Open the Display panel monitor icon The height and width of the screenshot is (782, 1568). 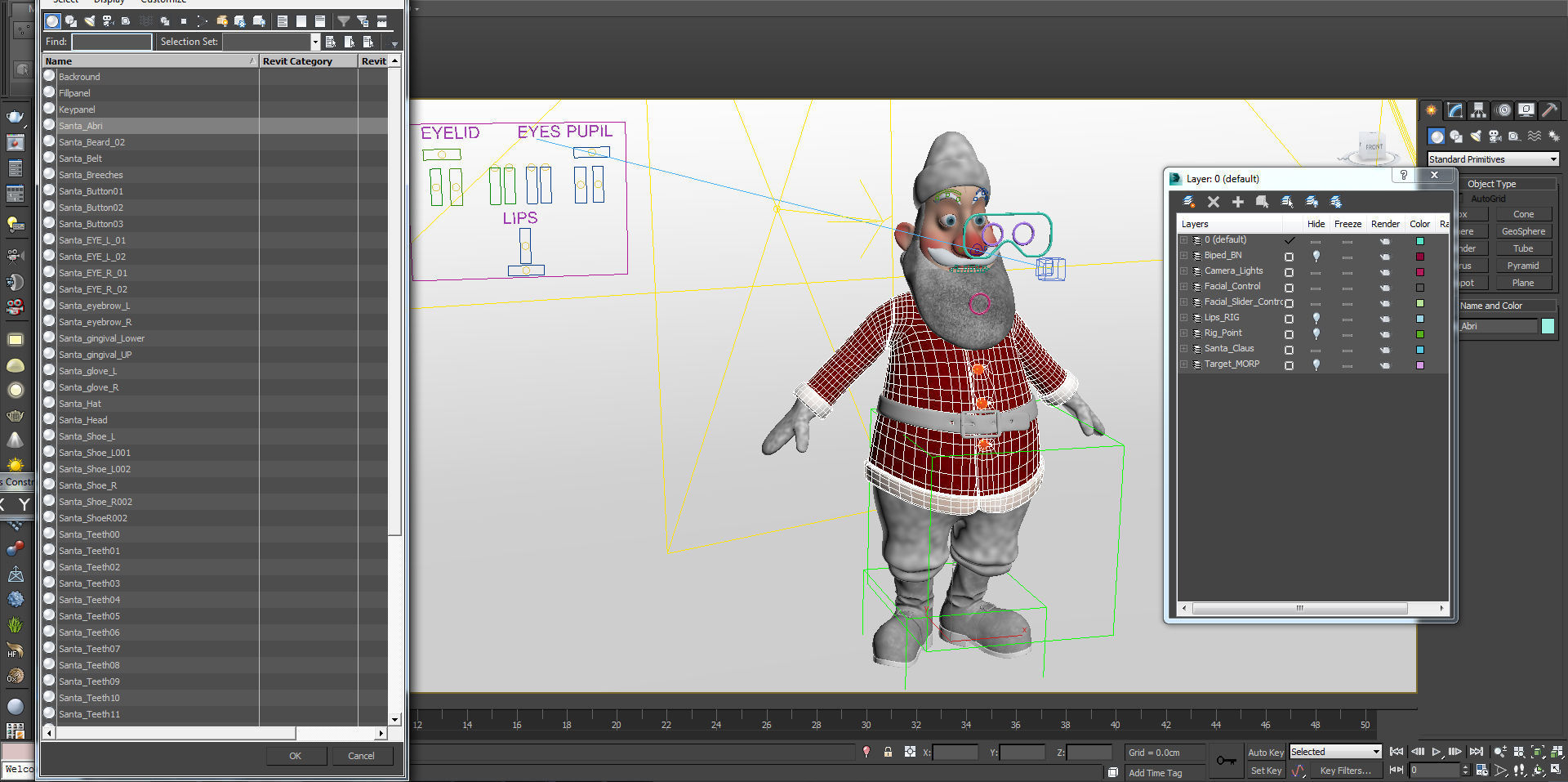pos(1526,110)
